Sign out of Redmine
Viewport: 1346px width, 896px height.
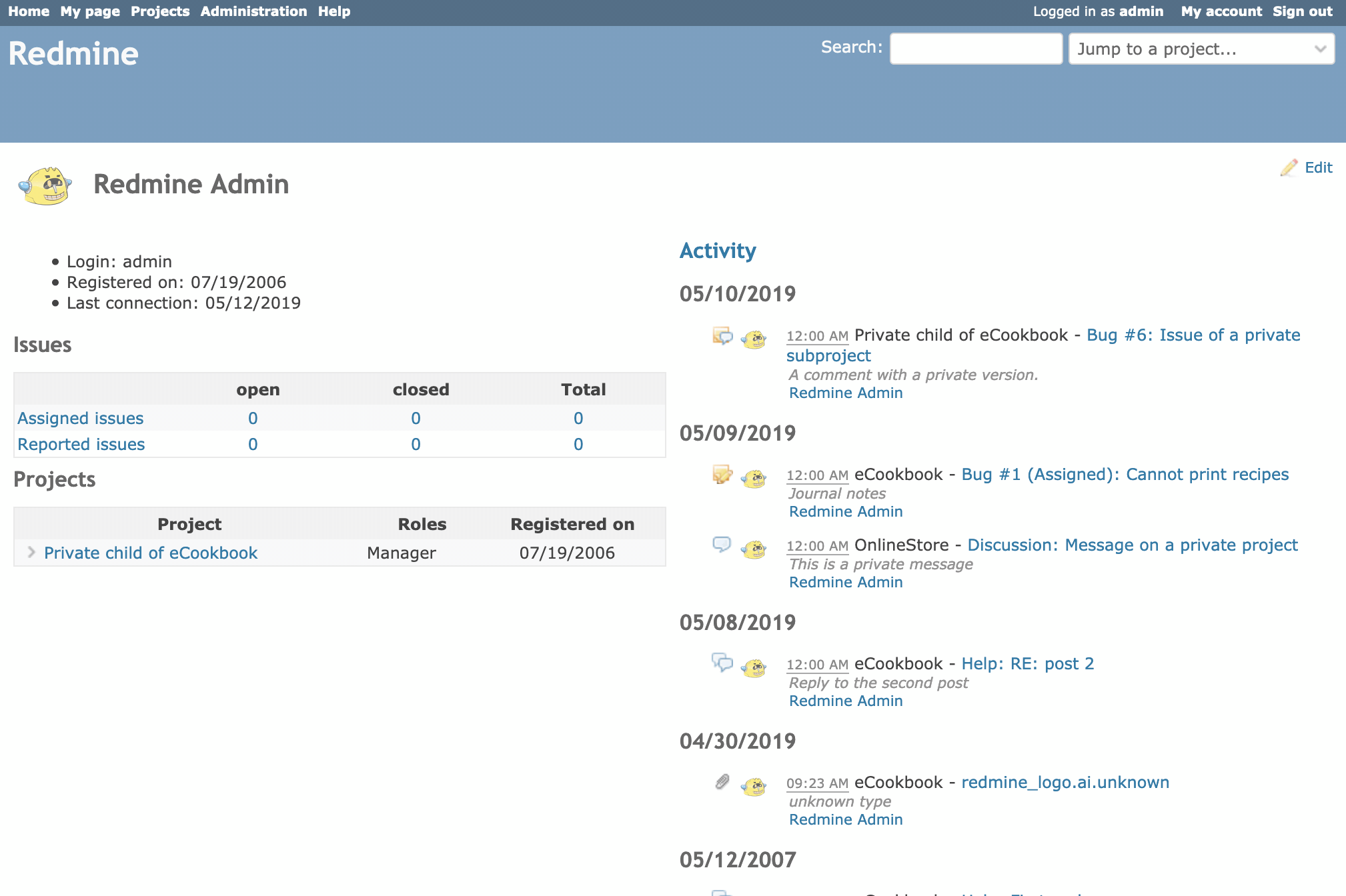(1302, 11)
